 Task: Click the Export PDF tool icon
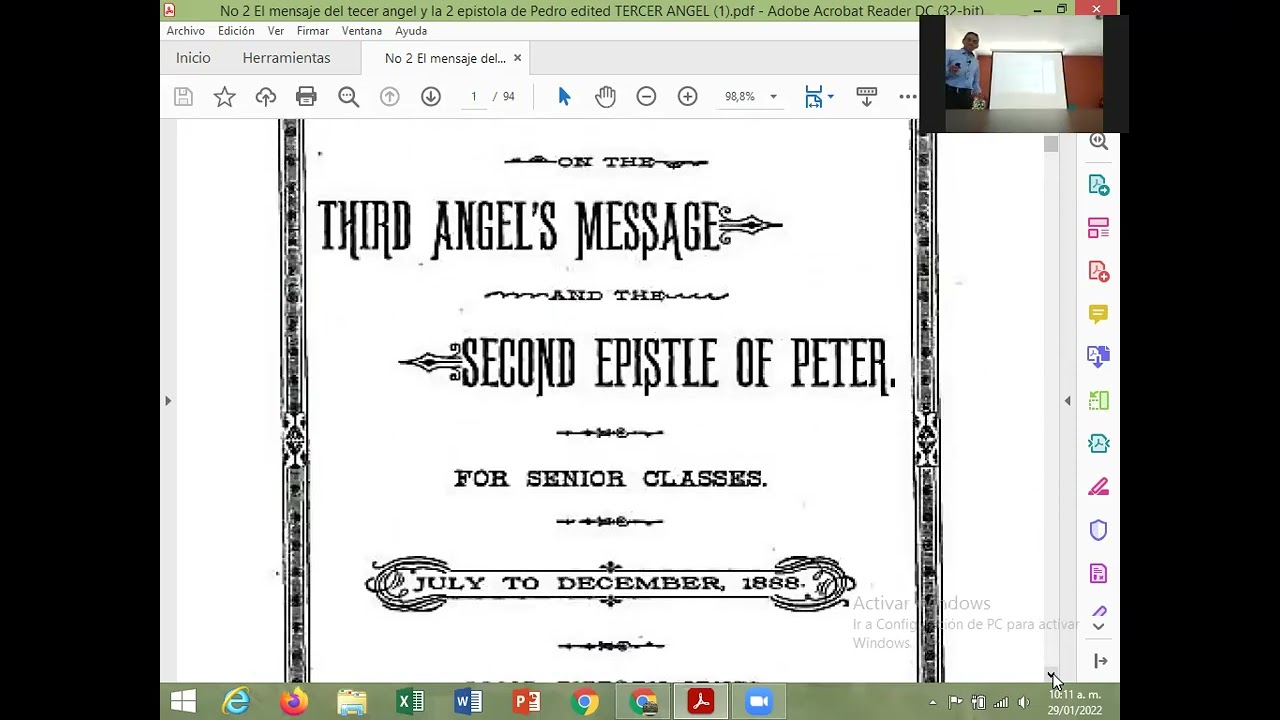coord(1099,185)
